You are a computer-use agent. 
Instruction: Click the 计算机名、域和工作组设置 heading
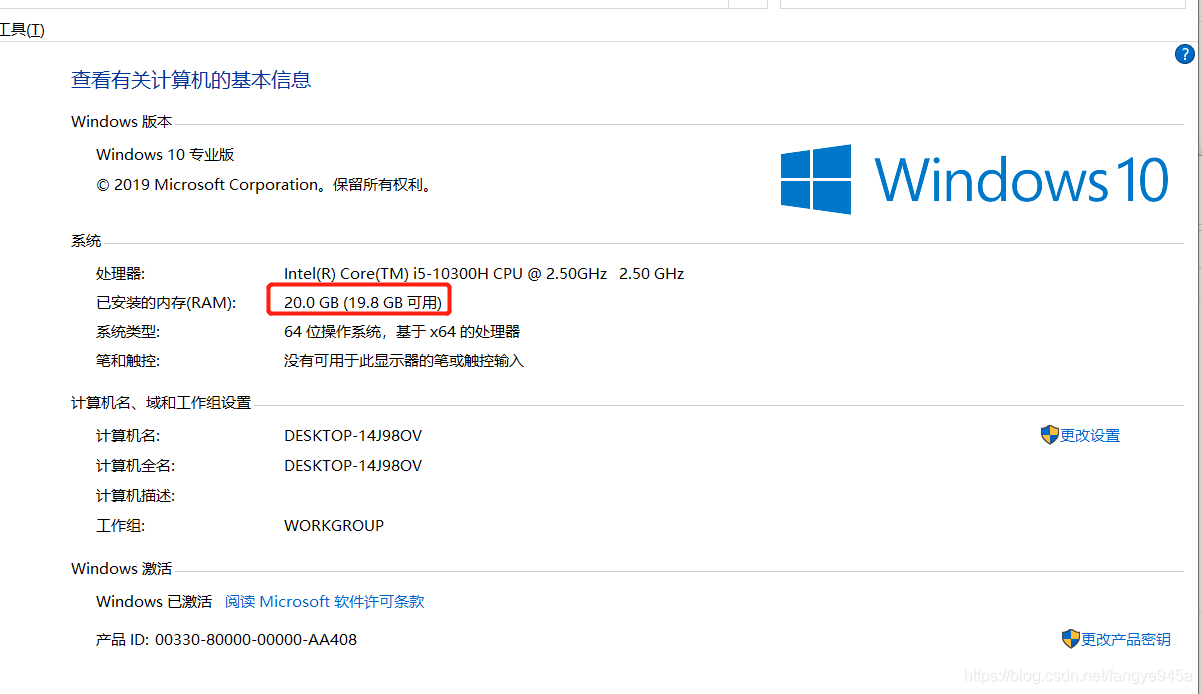coord(161,403)
